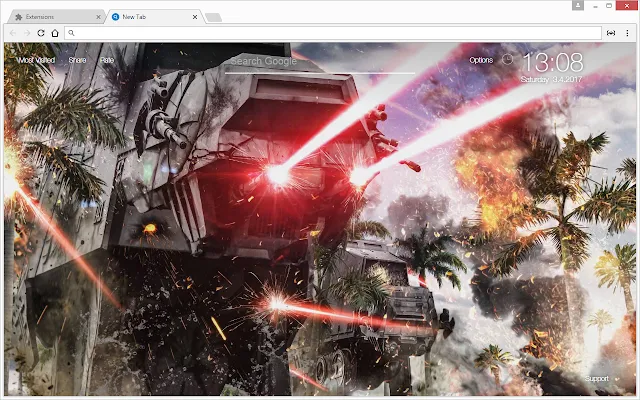Open the home page via the house icon
This screenshot has height=400, width=640.
55,33
